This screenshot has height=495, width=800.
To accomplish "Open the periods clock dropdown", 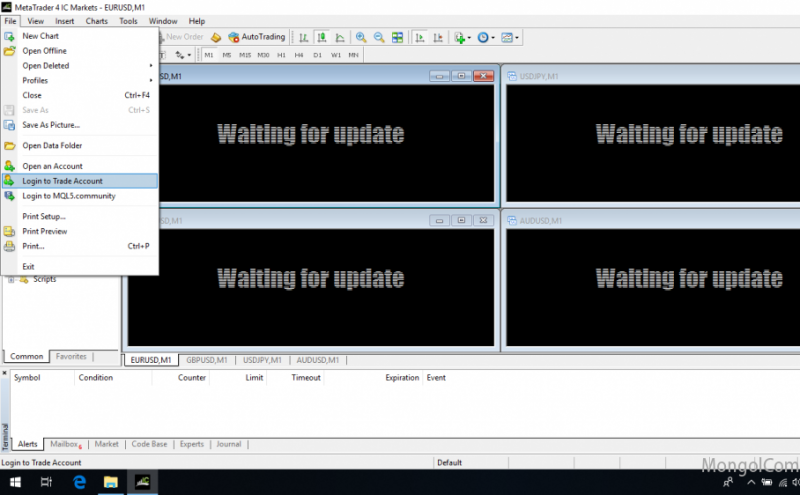I will (x=486, y=37).
